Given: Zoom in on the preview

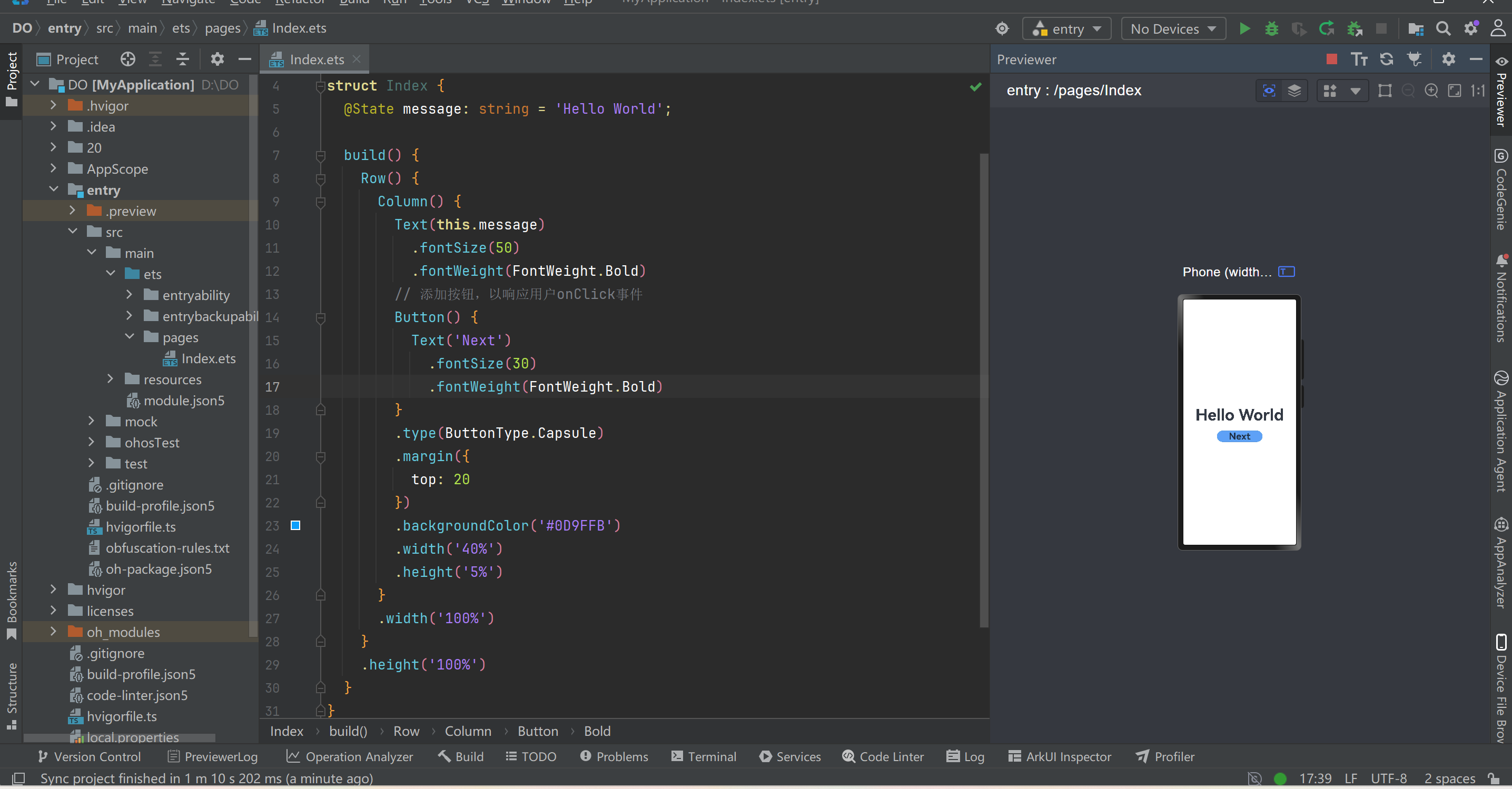Looking at the screenshot, I should 1431,91.
